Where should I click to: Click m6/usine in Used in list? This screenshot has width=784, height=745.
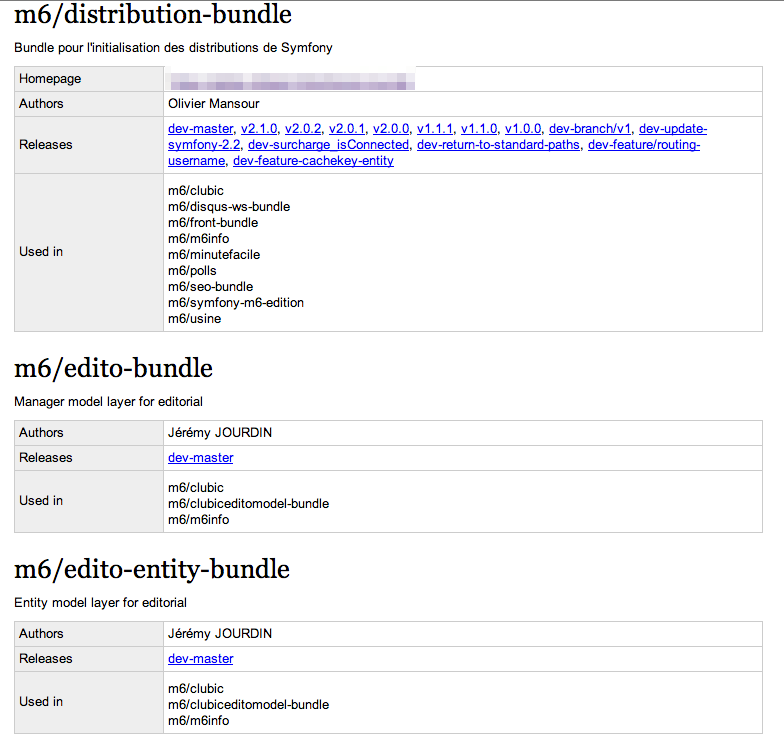pyautogui.click(x=194, y=318)
